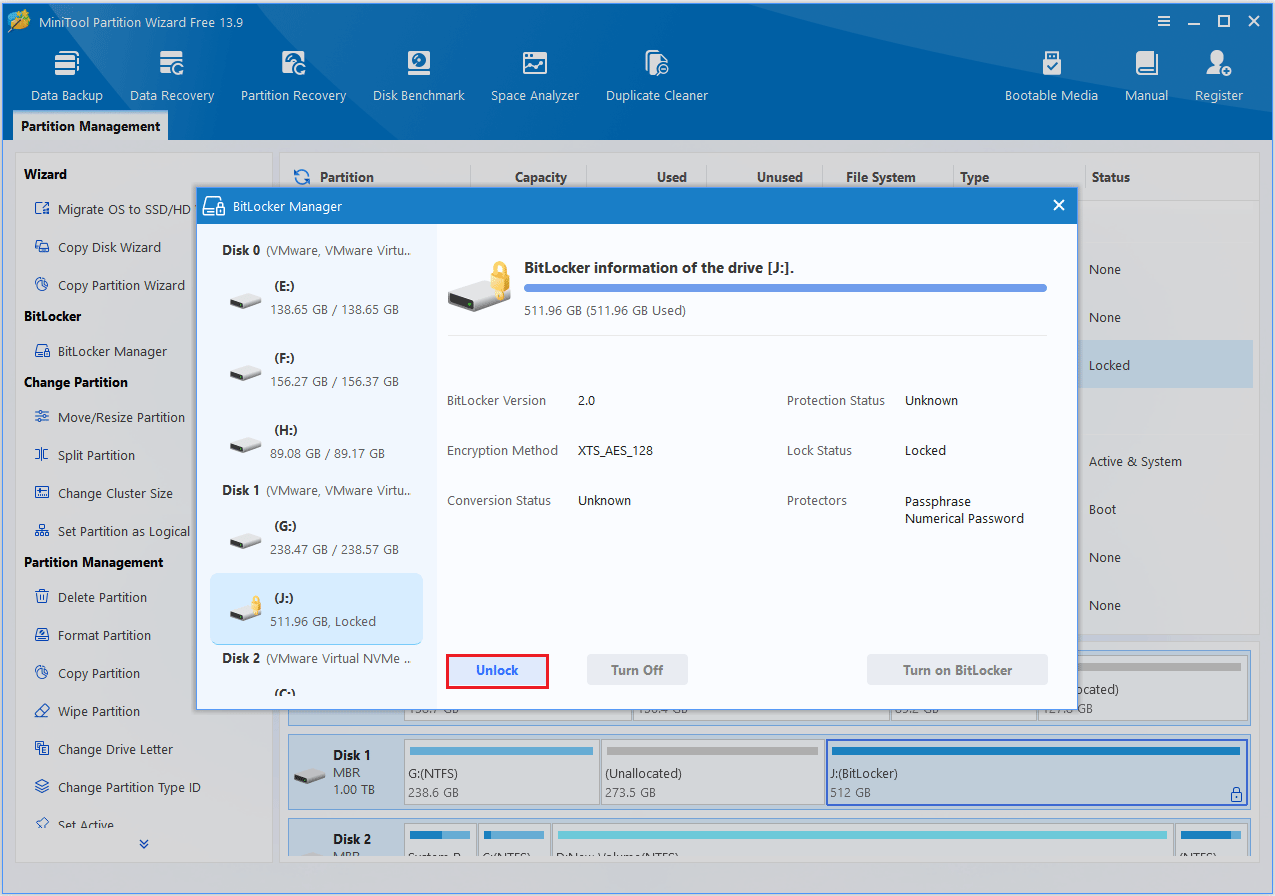Viewport: 1275px width, 896px height.
Task: Start Disk Benchmark from toolbar
Action: [418, 77]
